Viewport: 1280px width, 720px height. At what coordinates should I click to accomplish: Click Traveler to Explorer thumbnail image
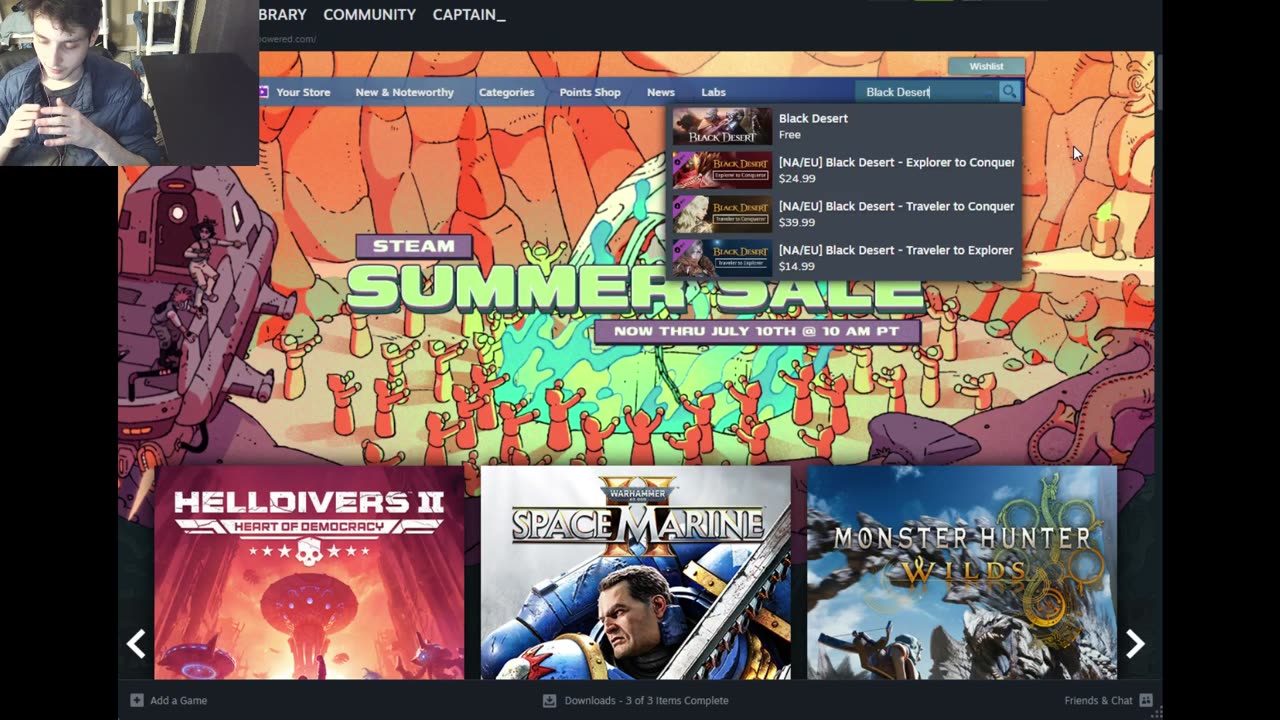722,258
